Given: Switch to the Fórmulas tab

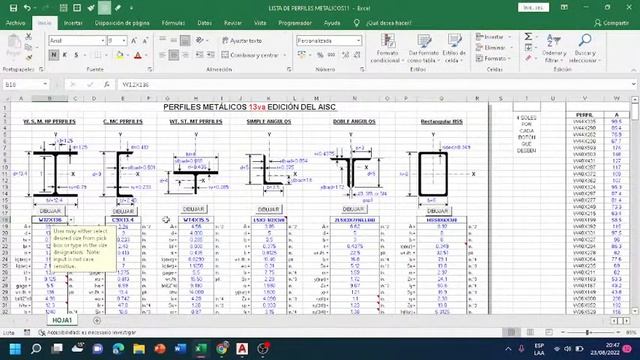Looking at the screenshot, I should click(x=173, y=23).
